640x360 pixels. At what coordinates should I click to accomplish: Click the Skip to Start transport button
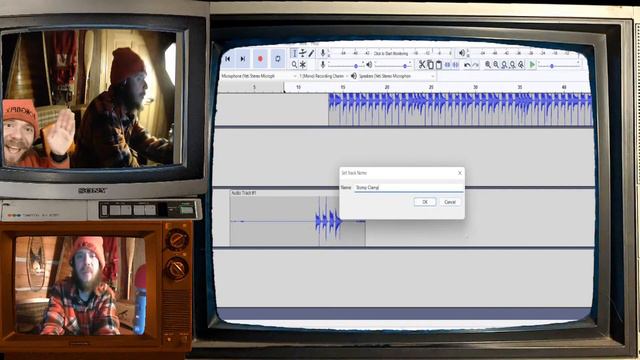[228, 59]
